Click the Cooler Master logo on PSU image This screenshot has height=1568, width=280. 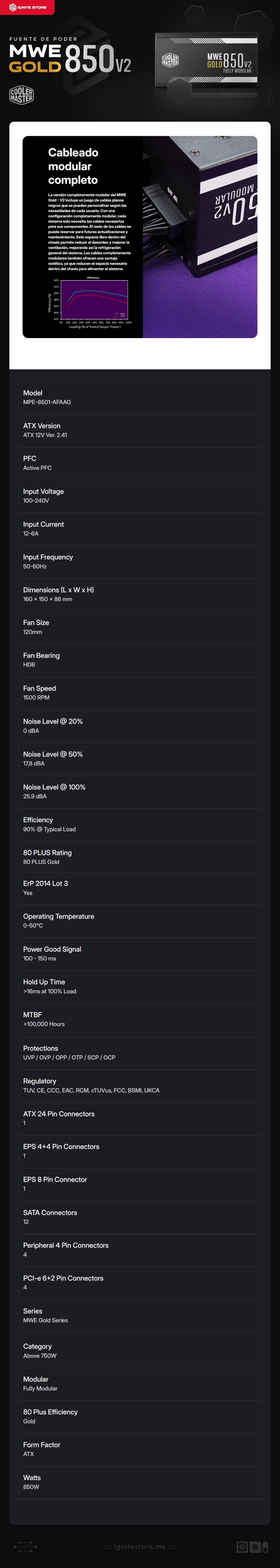coord(170,60)
